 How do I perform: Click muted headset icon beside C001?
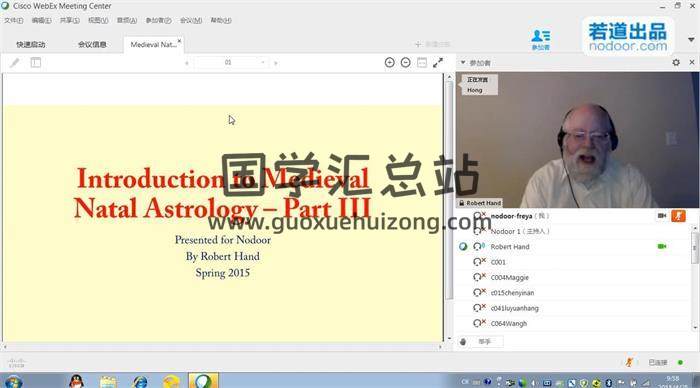(479, 262)
